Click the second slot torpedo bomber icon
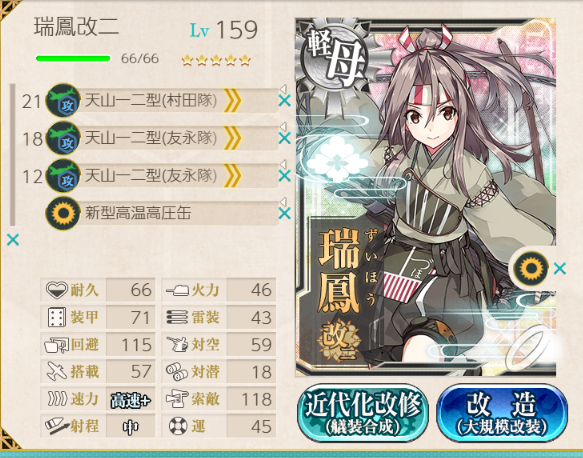 [x=63, y=138]
